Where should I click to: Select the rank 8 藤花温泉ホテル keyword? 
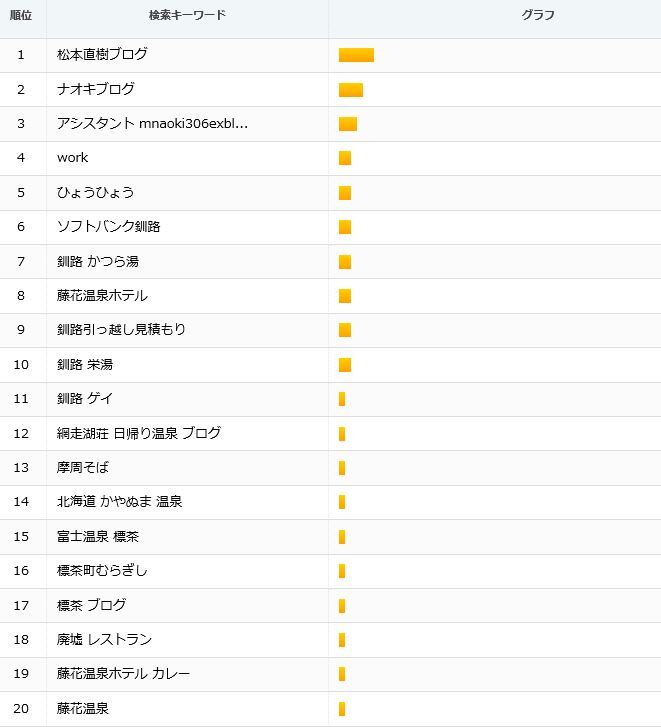[x=102, y=295]
